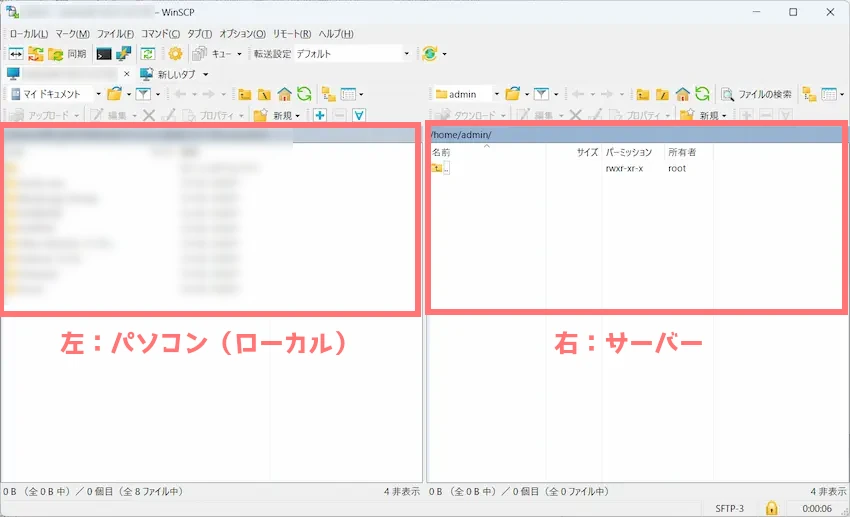Expand the local panel view style dropdown
This screenshot has width=850, height=517.
pyautogui.click(x=361, y=94)
